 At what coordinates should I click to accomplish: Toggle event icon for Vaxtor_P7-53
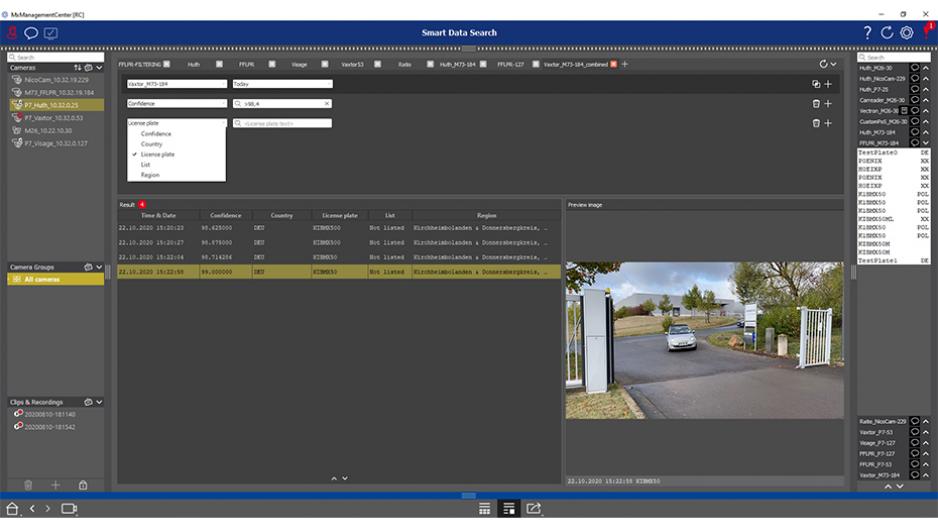pos(915,432)
